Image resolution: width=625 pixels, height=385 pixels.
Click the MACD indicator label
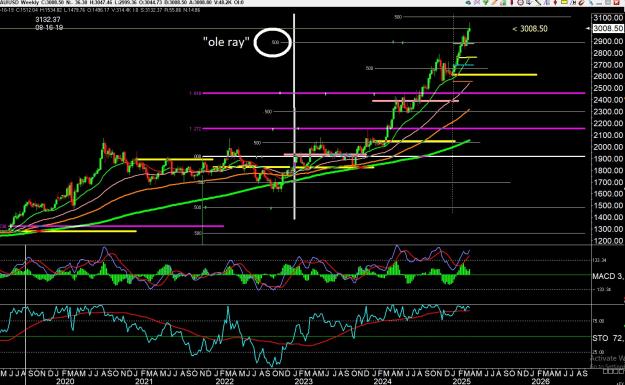tap(608, 276)
